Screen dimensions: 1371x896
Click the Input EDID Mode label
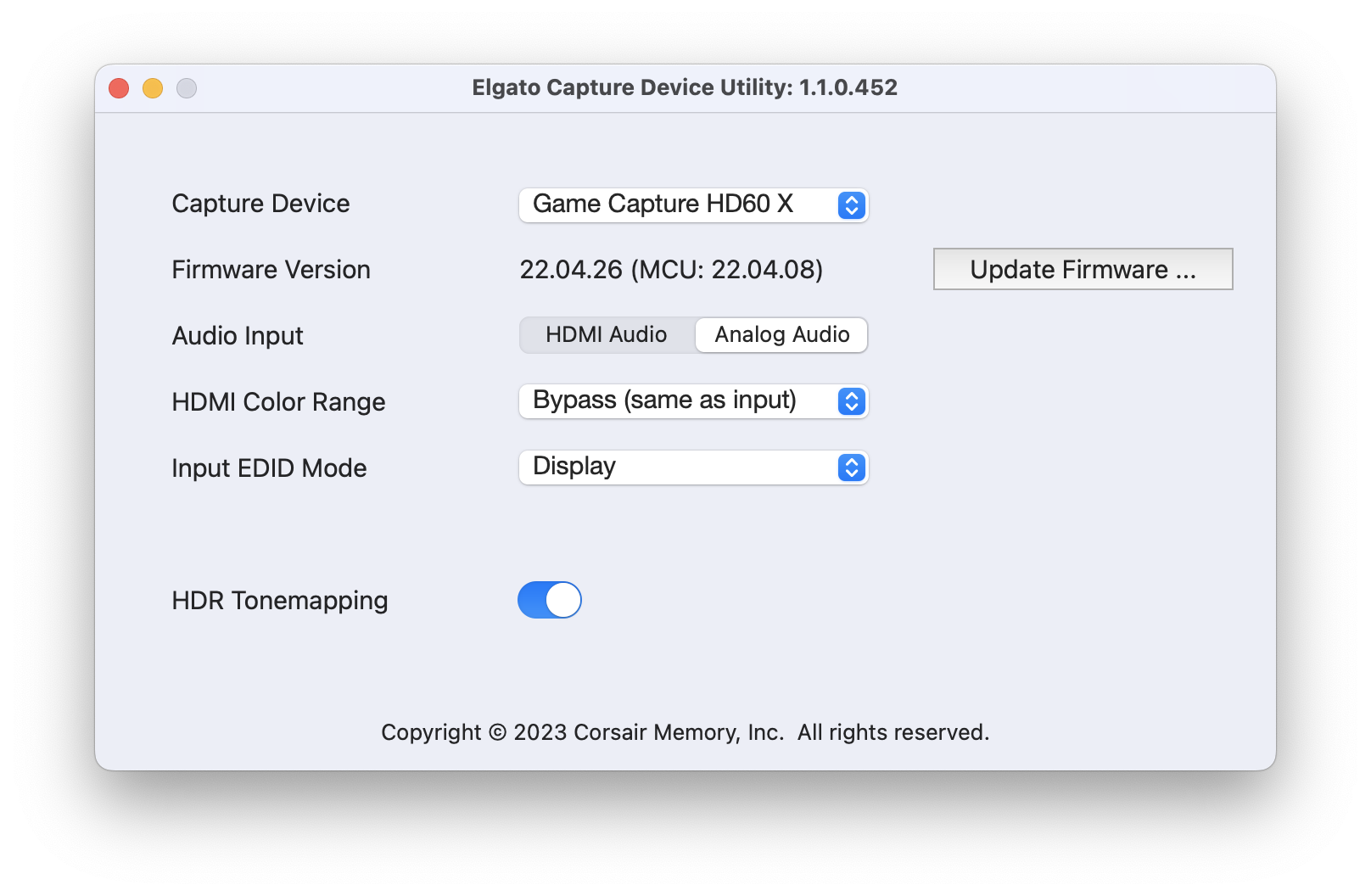pos(269,468)
